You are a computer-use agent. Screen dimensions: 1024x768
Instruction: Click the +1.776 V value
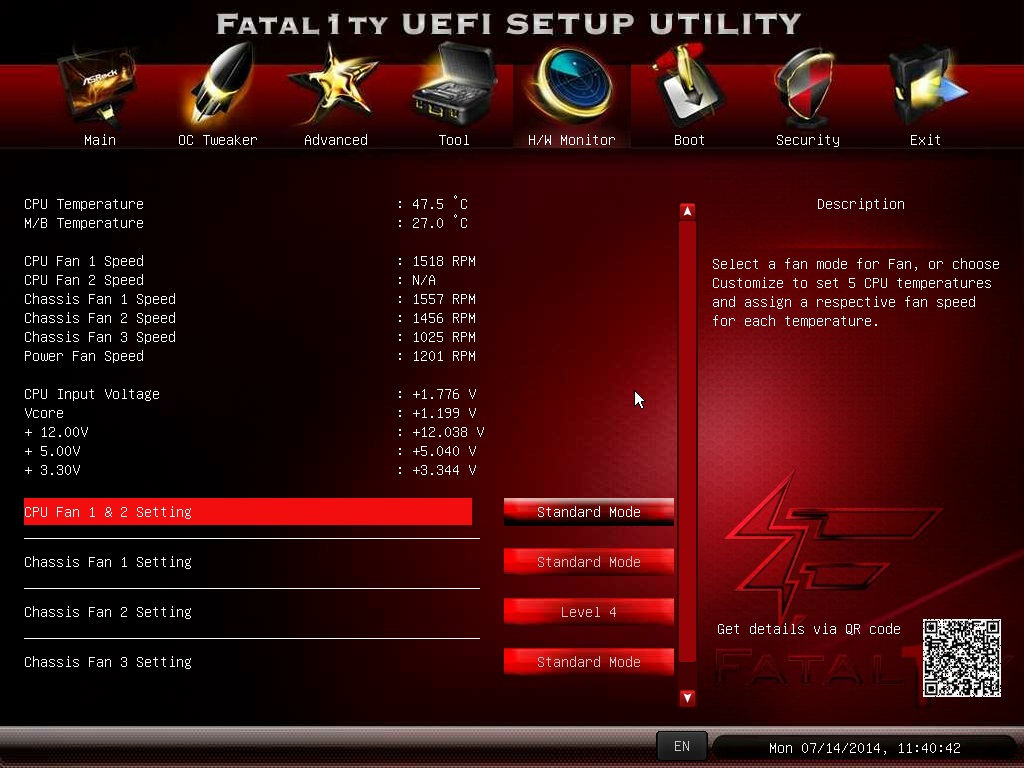(x=444, y=394)
